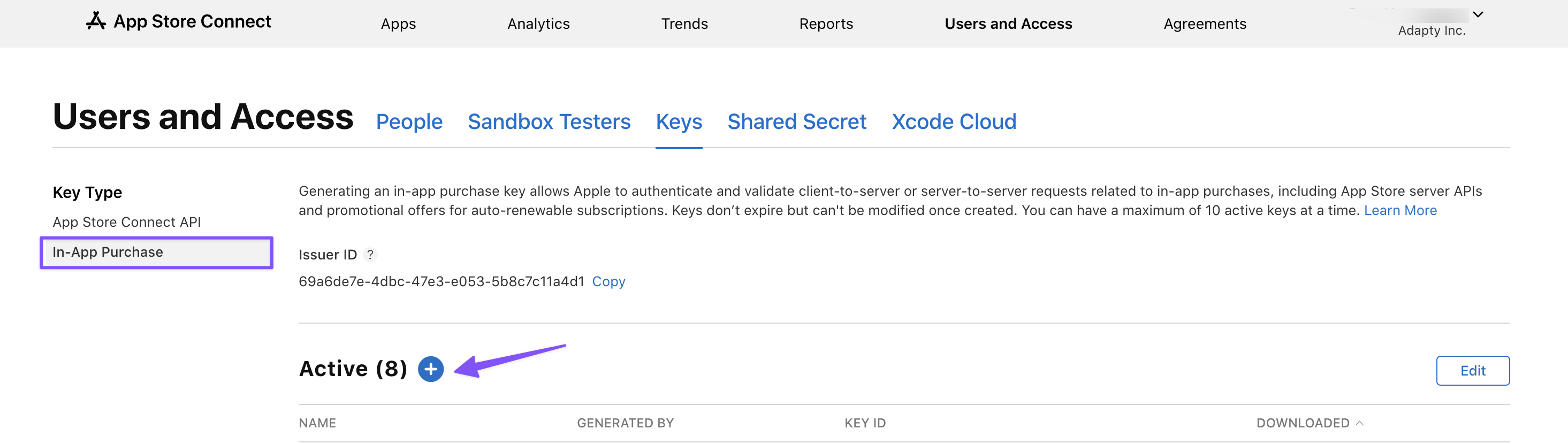The width and height of the screenshot is (1568, 444).
Task: Click the Issuer ID question mark help icon
Action: pos(370,255)
